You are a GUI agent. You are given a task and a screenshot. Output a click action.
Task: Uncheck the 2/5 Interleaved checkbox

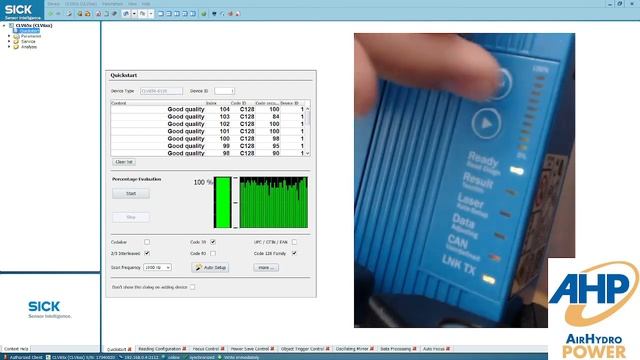point(147,253)
